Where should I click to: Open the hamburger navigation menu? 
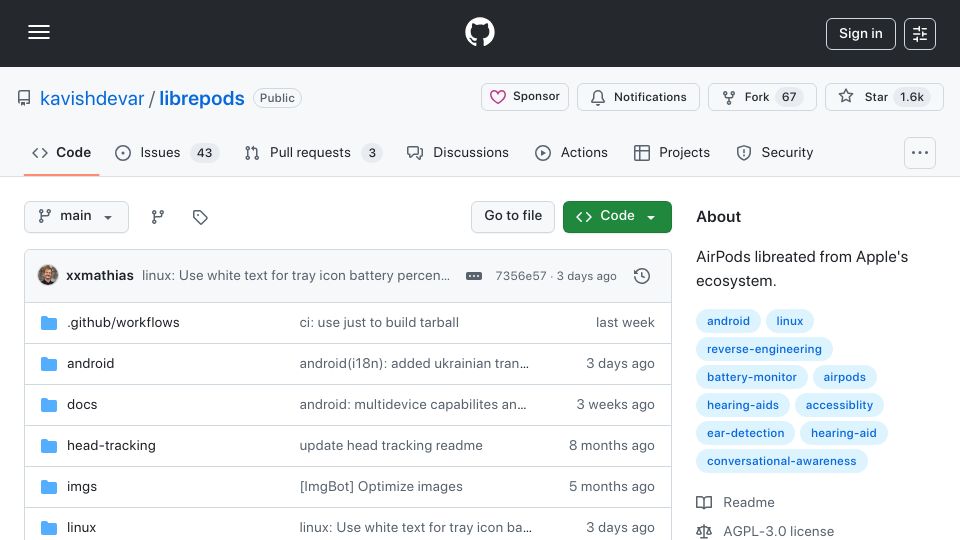click(39, 32)
